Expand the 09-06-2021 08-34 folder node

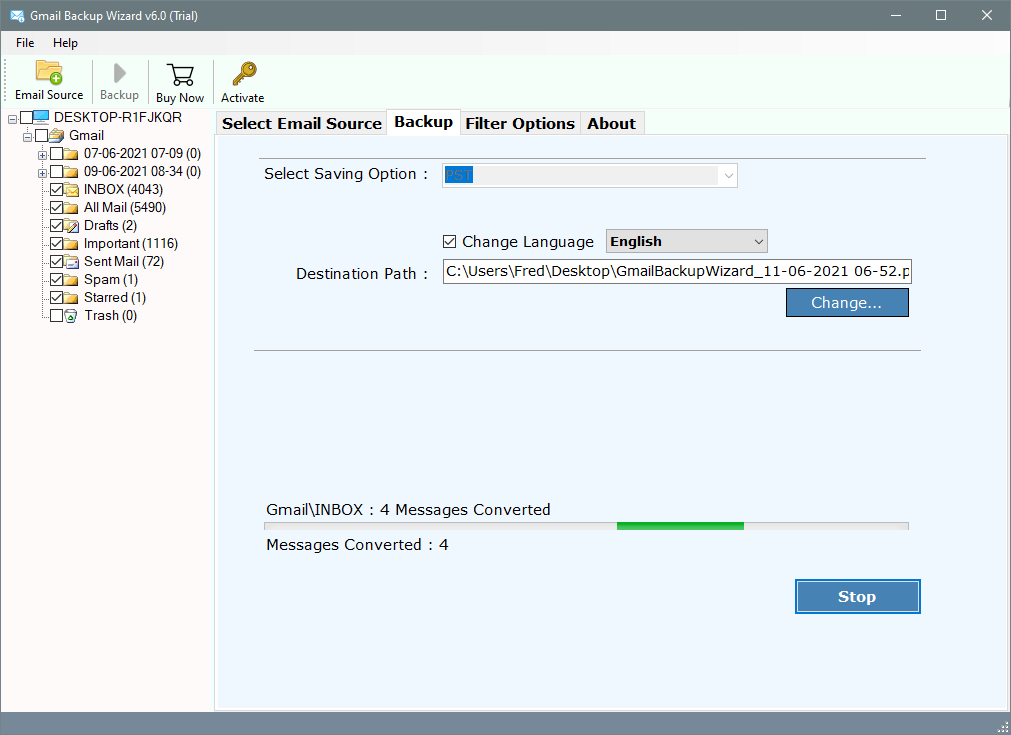[43, 173]
